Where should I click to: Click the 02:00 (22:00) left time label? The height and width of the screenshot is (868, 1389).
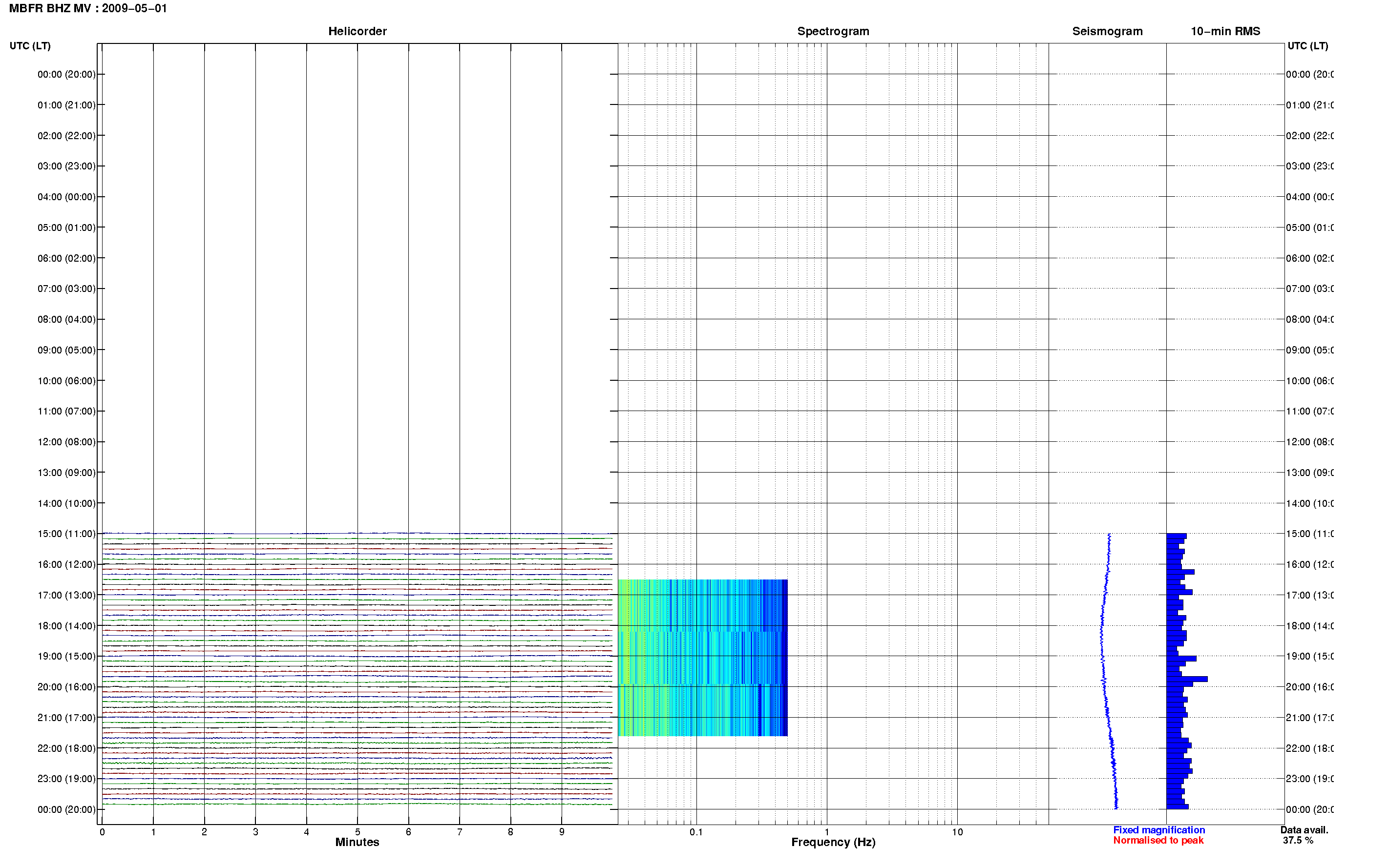(x=66, y=136)
